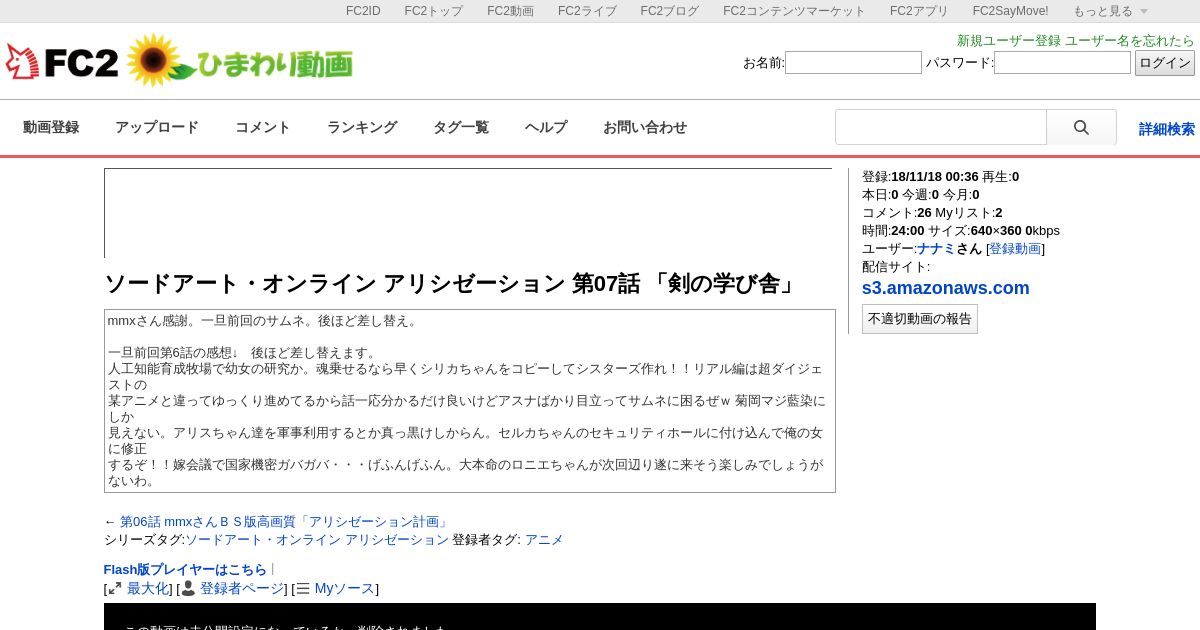The width and height of the screenshot is (1200, 630).
Task: Click ユーザー名を忘れたら link
Action: pyautogui.click(x=1130, y=41)
